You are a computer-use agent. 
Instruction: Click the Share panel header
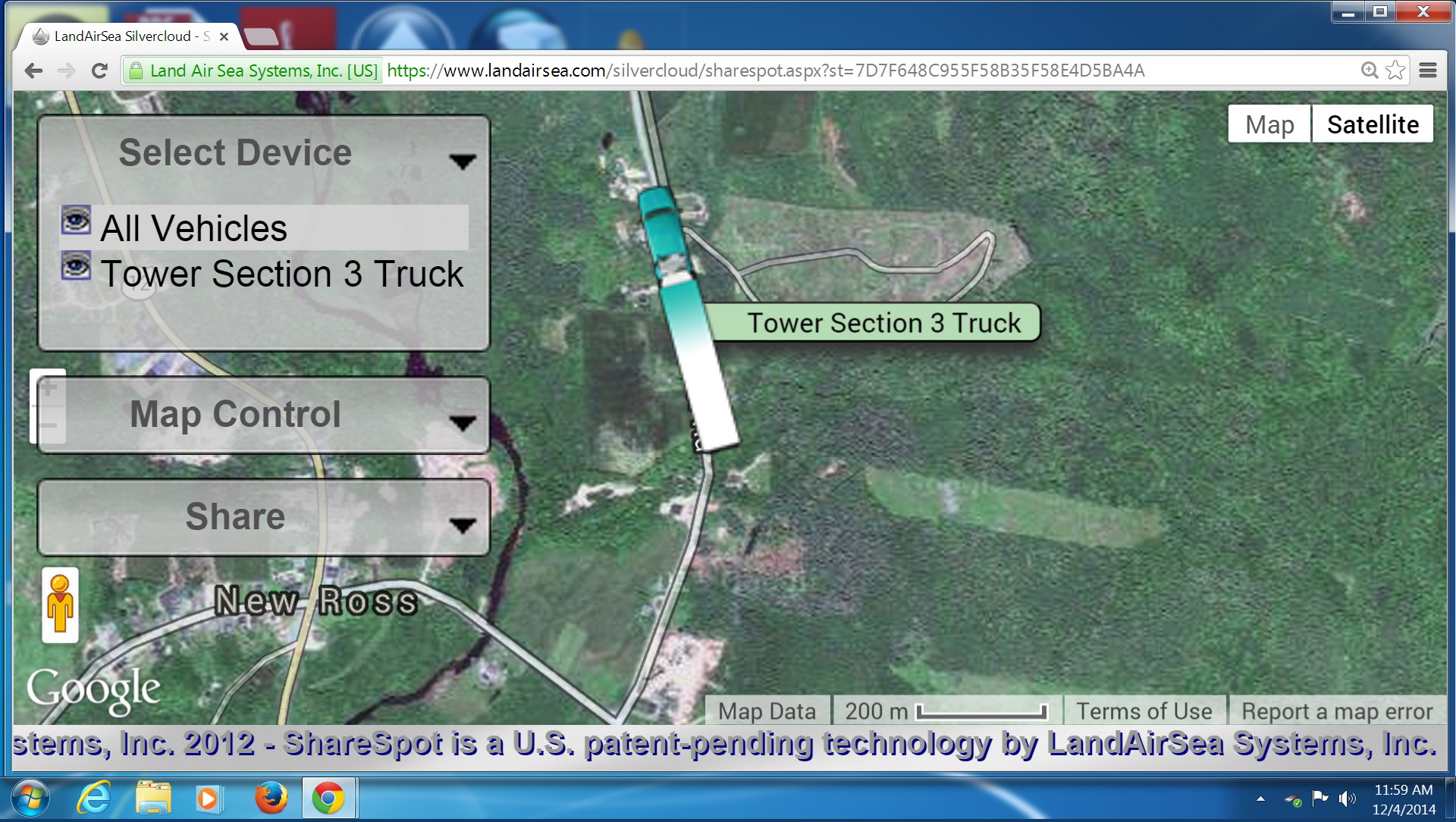click(263, 517)
